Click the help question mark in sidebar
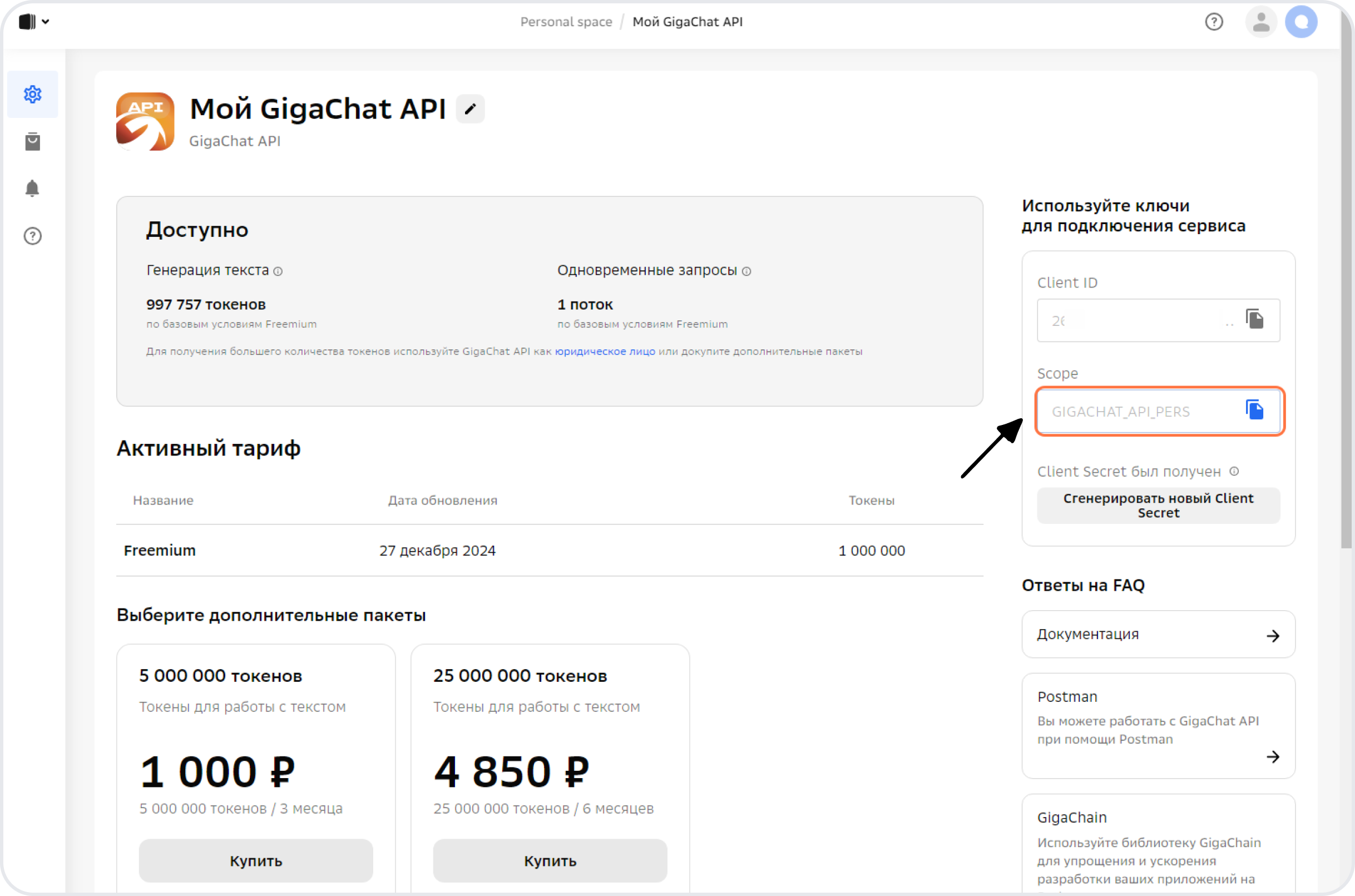 point(33,235)
